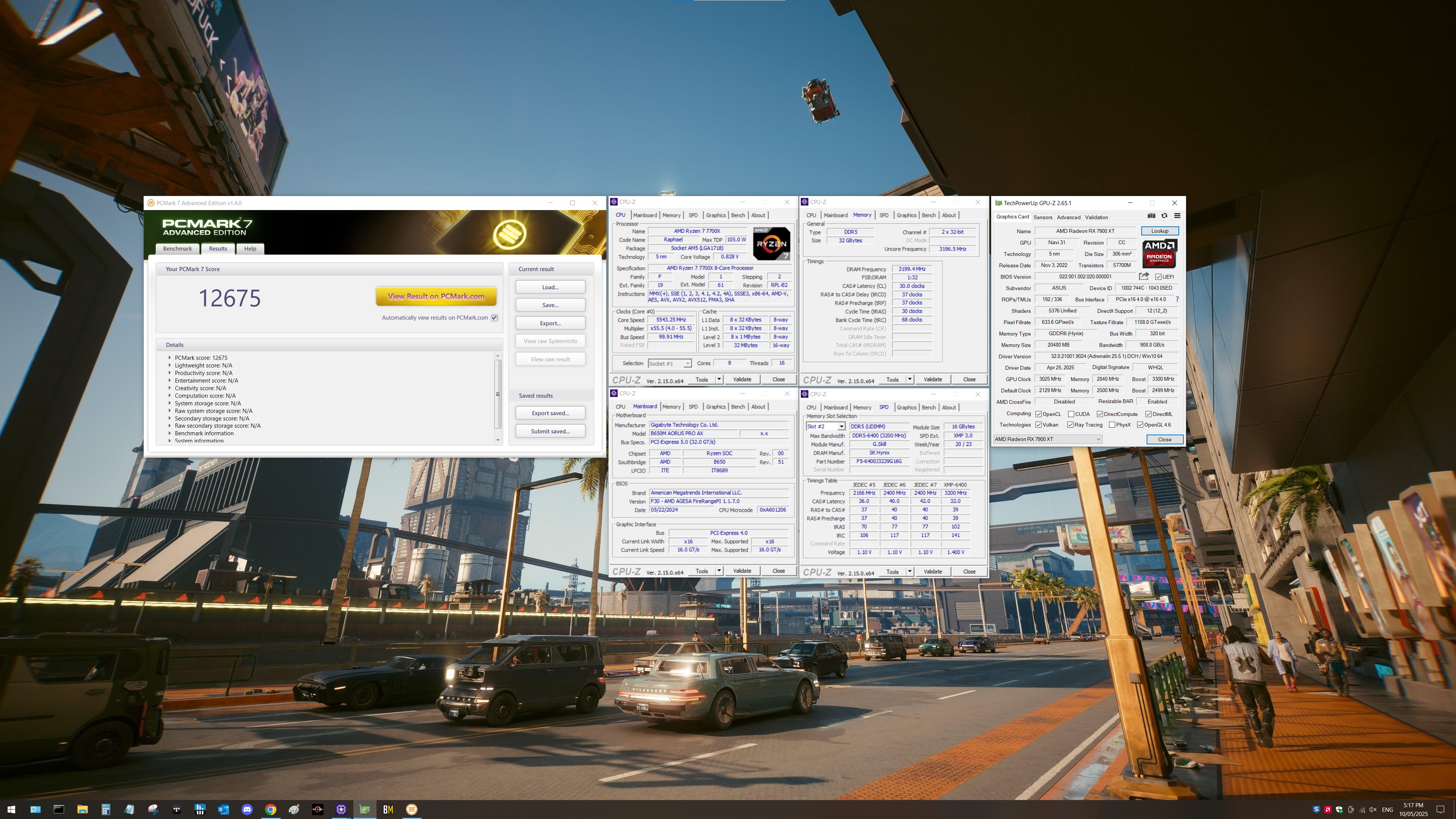Open the Windows Security tray icon

[x=1339, y=810]
